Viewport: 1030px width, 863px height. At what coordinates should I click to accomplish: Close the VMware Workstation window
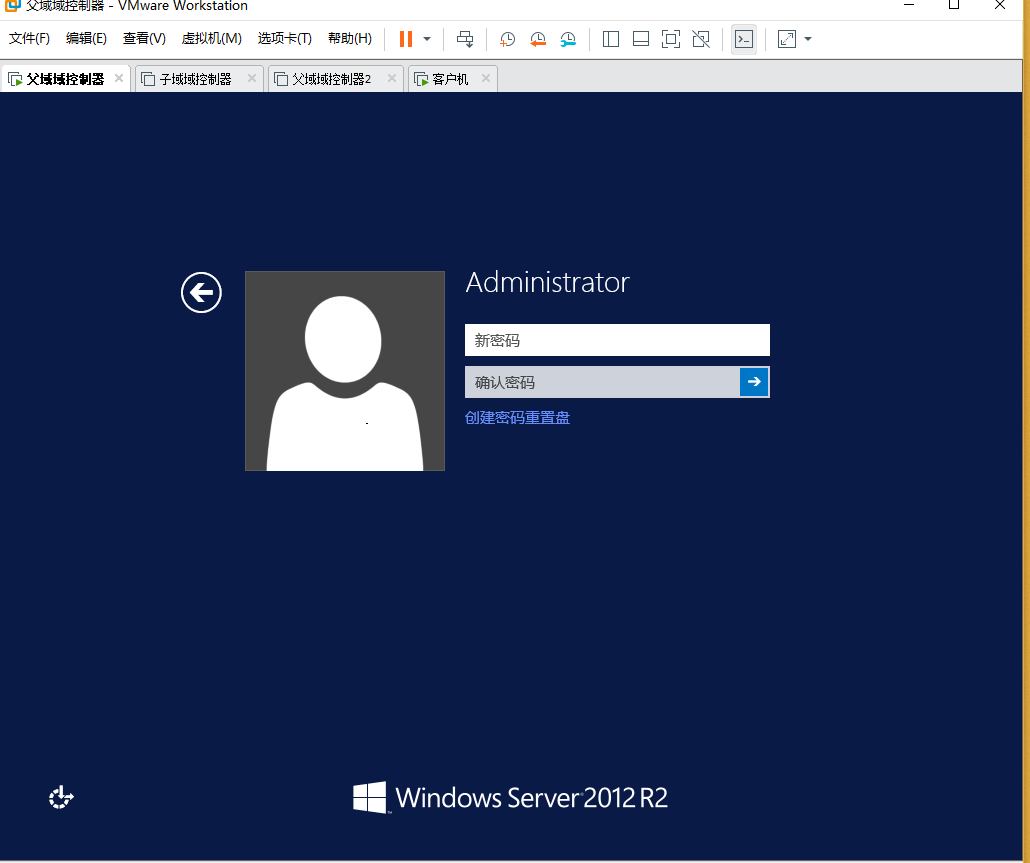(x=1000, y=5)
